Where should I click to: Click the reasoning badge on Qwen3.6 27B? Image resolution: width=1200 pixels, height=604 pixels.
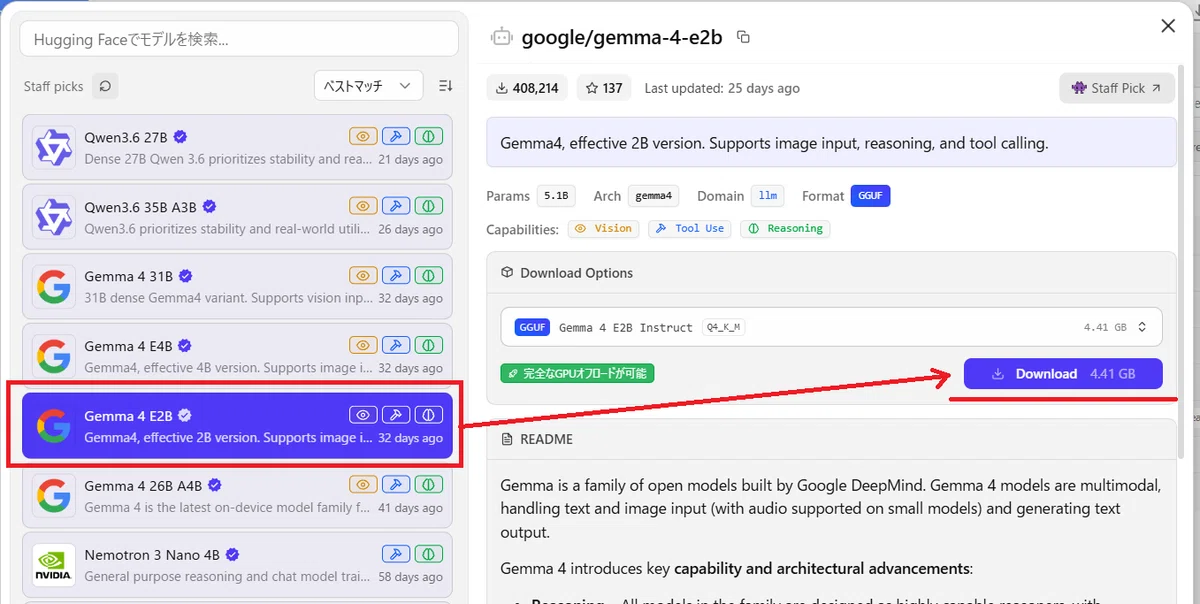pos(429,136)
